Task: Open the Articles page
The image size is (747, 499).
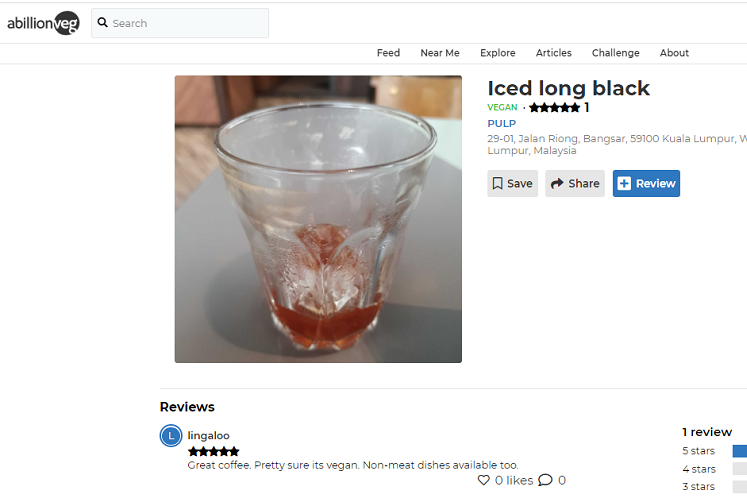Action: tap(554, 53)
